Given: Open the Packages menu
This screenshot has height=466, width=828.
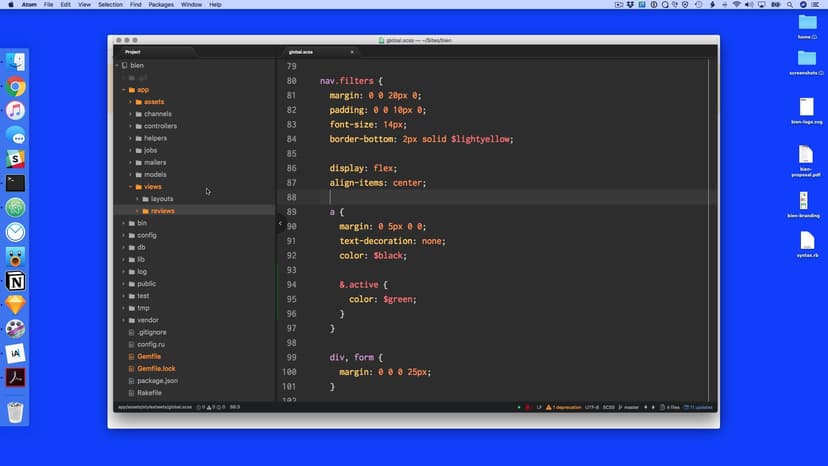Looking at the screenshot, I should coord(160,5).
